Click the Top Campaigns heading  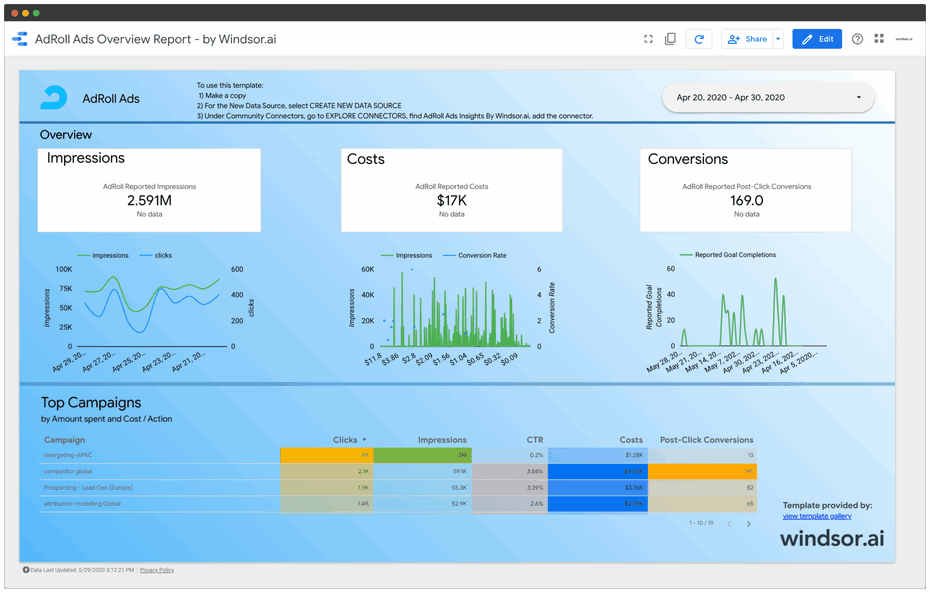91,403
